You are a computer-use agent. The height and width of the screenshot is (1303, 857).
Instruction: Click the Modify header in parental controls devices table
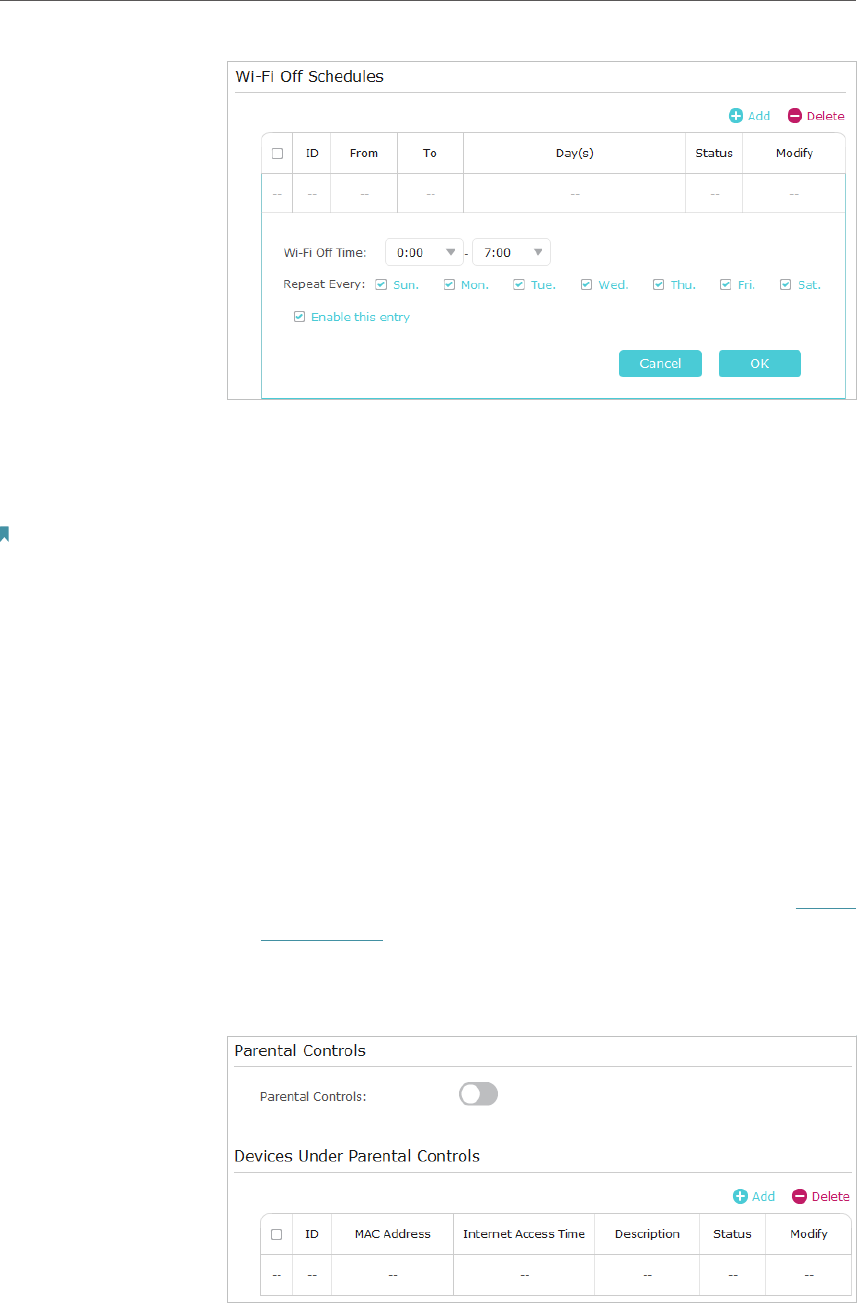[x=809, y=1234]
